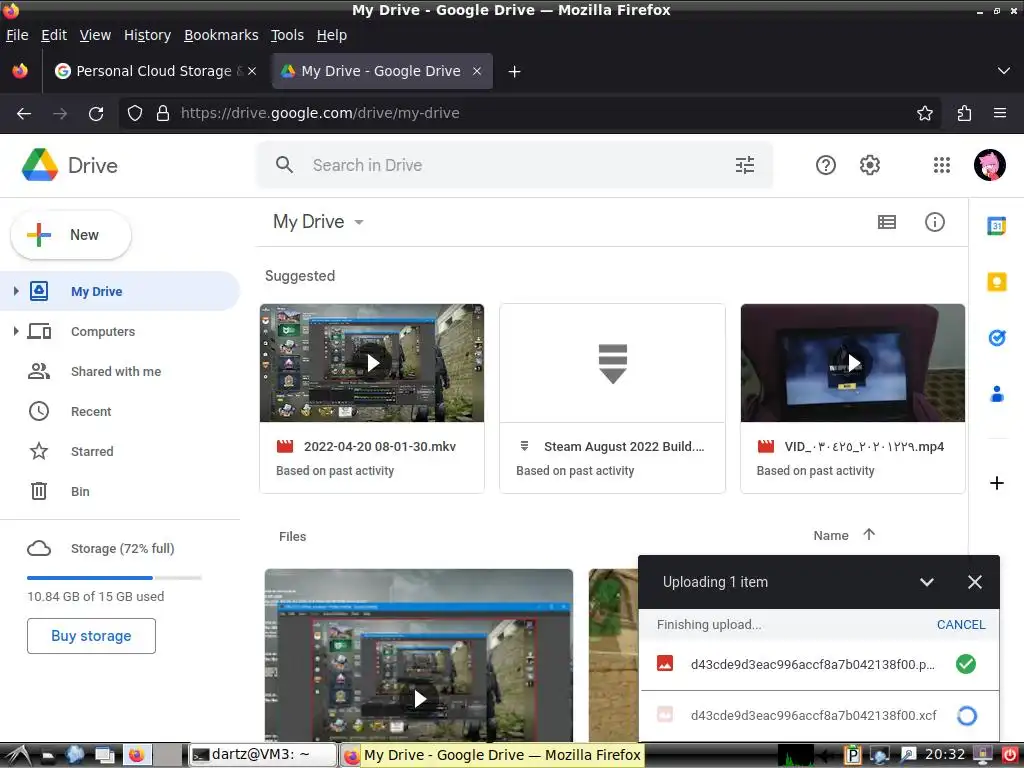The height and width of the screenshot is (768, 1024).
Task: Click Buy storage button
Action: coord(91,635)
